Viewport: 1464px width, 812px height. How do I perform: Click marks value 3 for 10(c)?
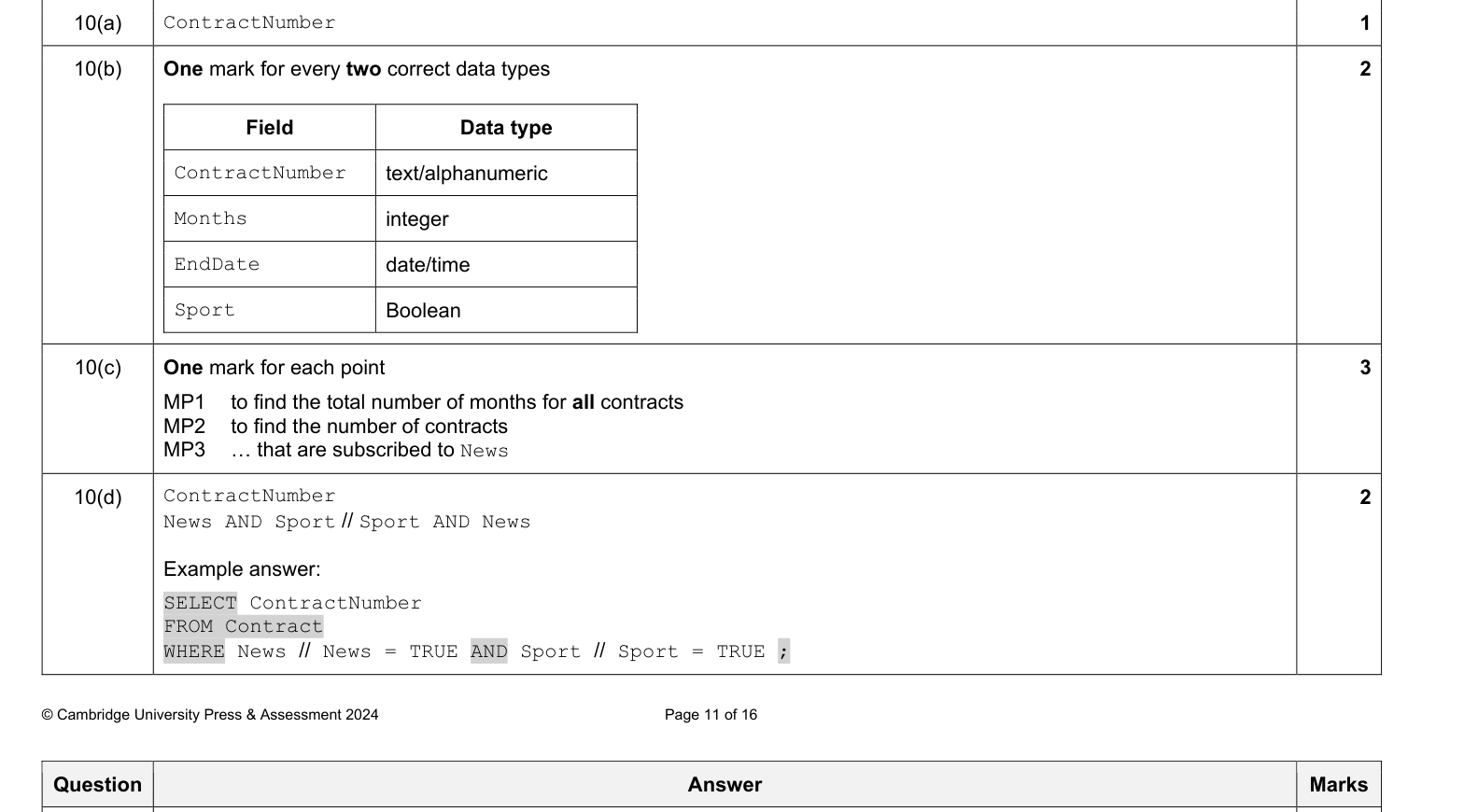(x=1365, y=368)
